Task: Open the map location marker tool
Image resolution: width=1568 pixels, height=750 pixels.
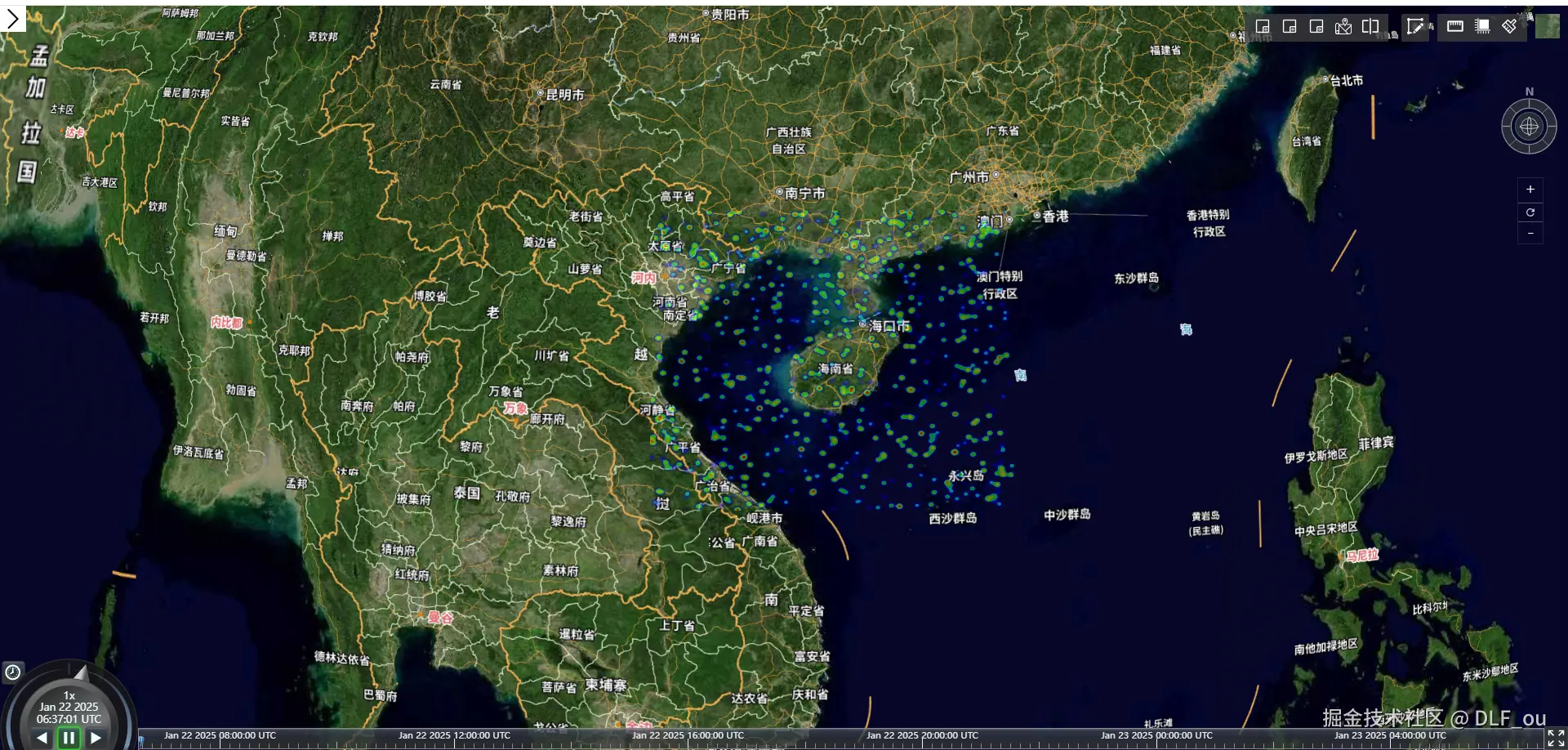Action: 1343,26
